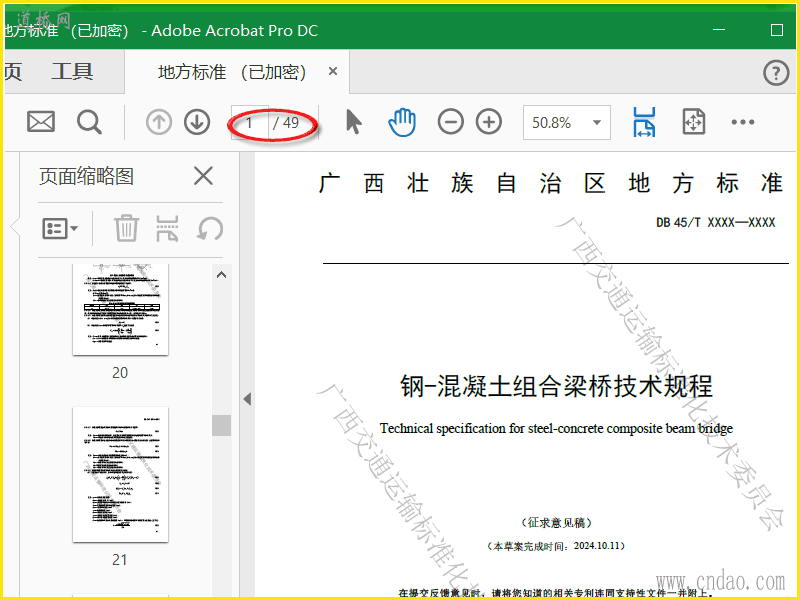Rotate pages with the rotate icon

210,228
